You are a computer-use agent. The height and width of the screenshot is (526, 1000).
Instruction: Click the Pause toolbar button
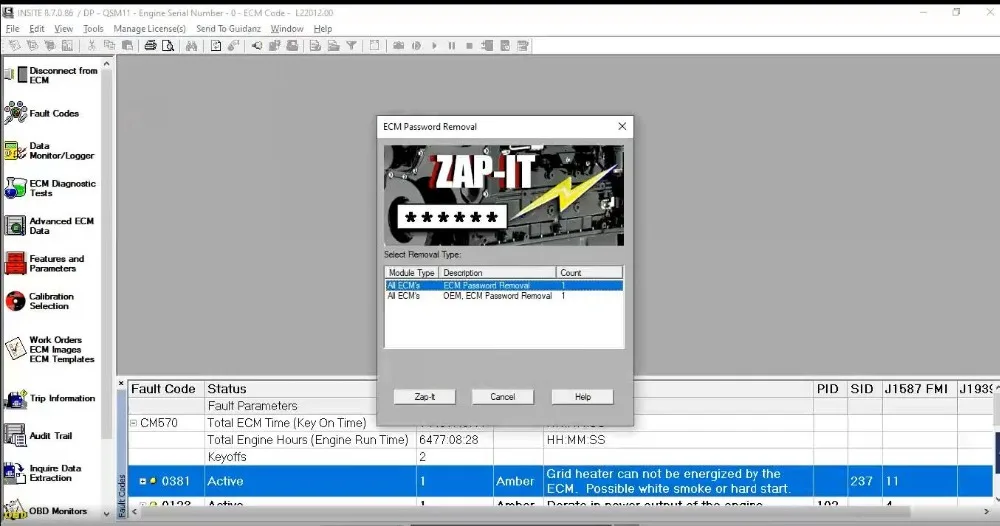click(x=452, y=46)
